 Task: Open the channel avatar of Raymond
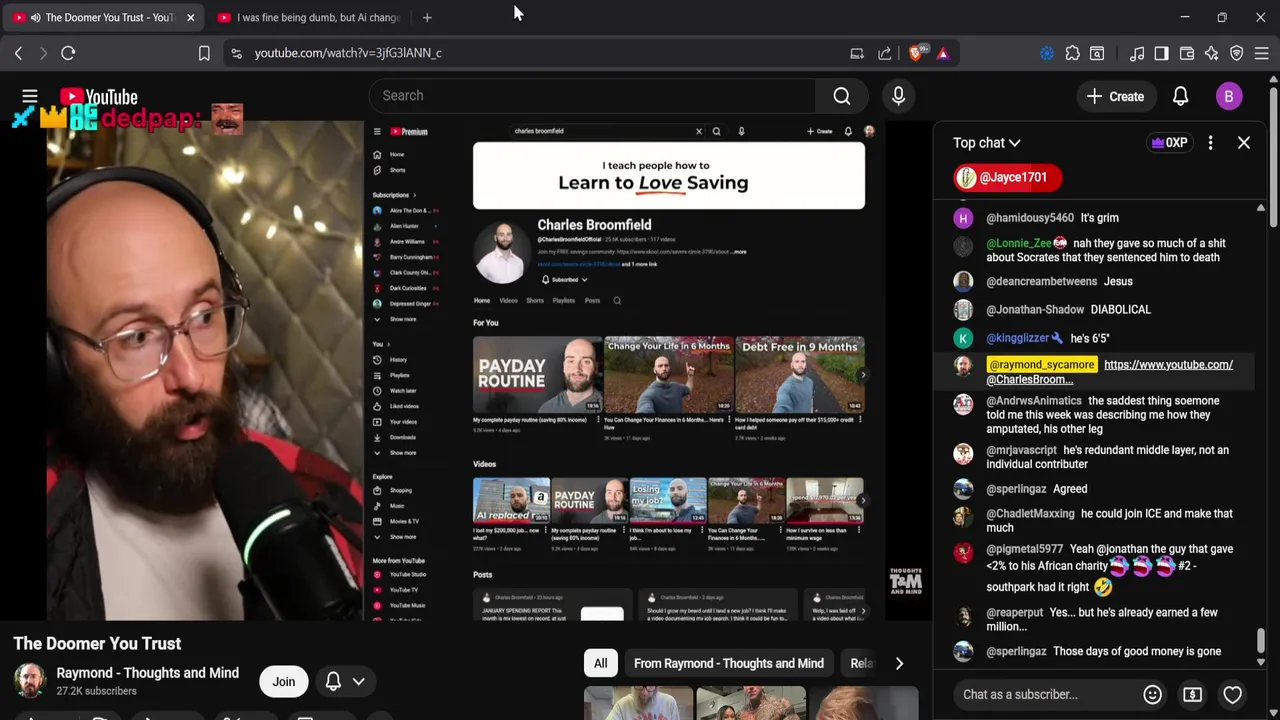point(30,681)
